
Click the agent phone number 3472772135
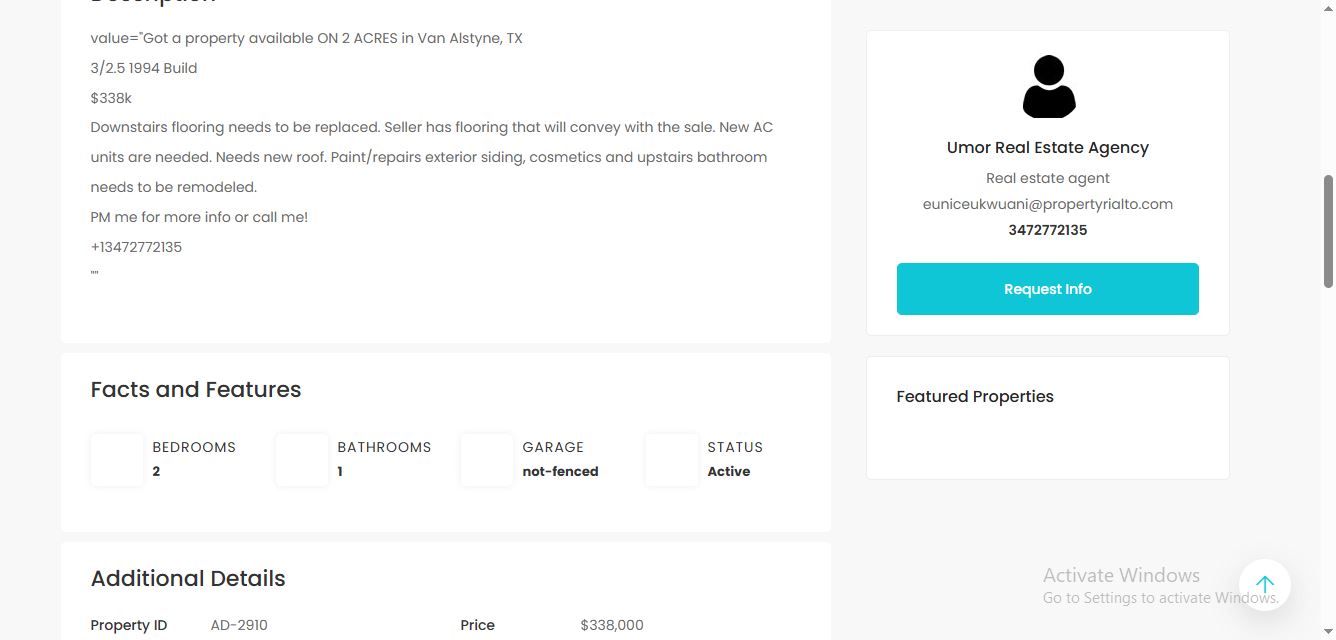point(1047,230)
